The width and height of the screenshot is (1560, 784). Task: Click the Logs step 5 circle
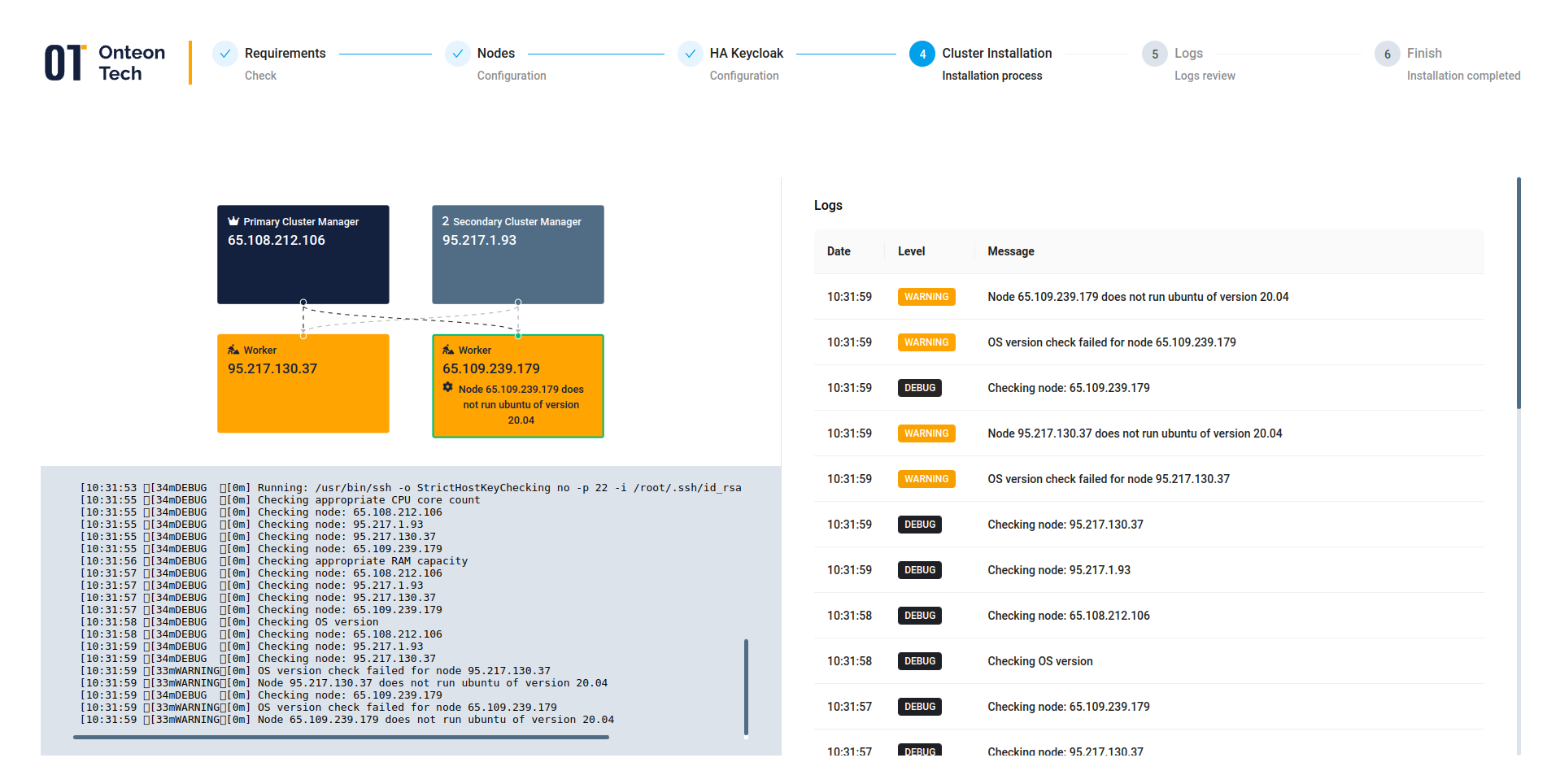[1155, 54]
